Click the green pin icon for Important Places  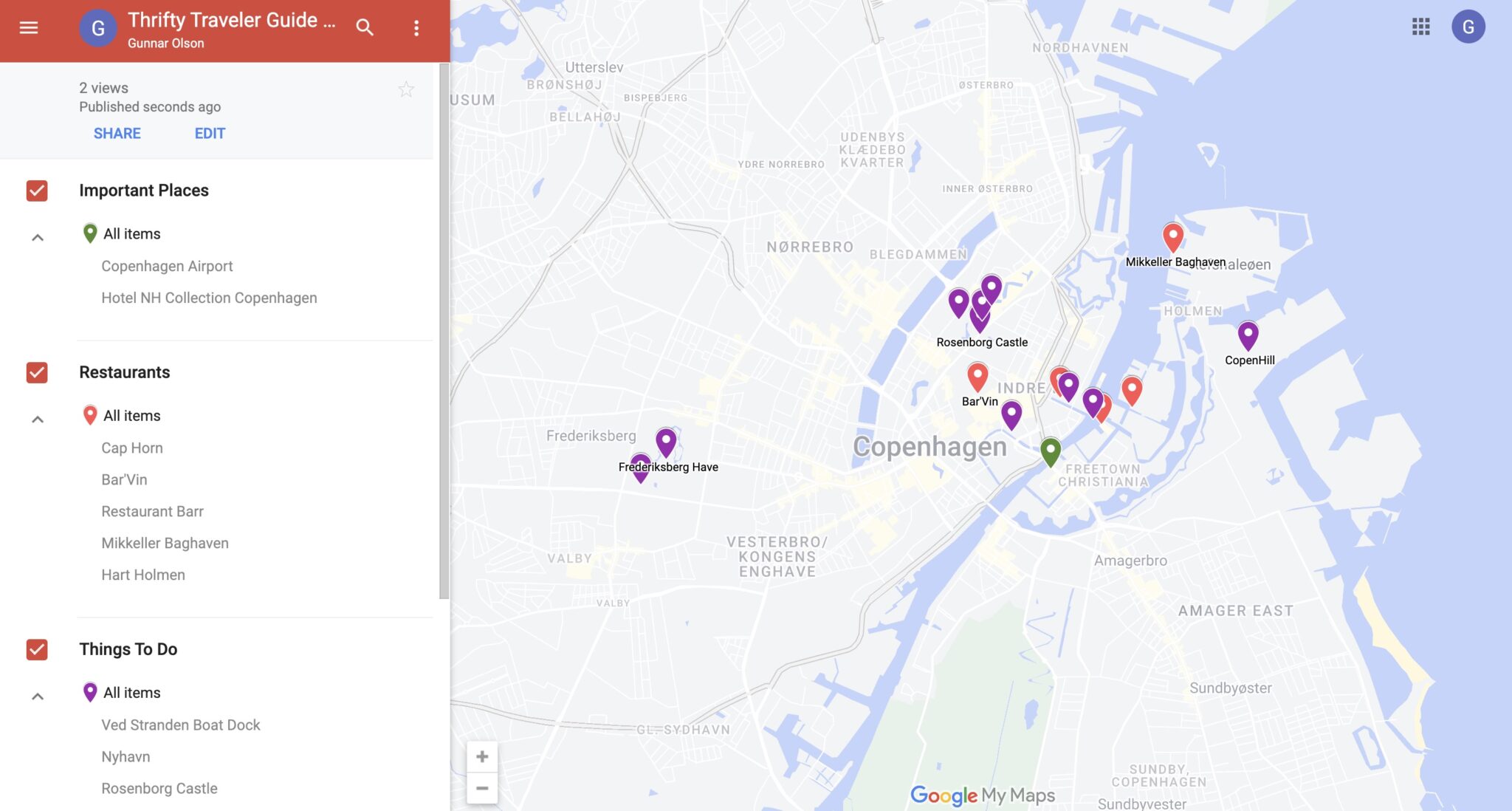[x=90, y=233]
